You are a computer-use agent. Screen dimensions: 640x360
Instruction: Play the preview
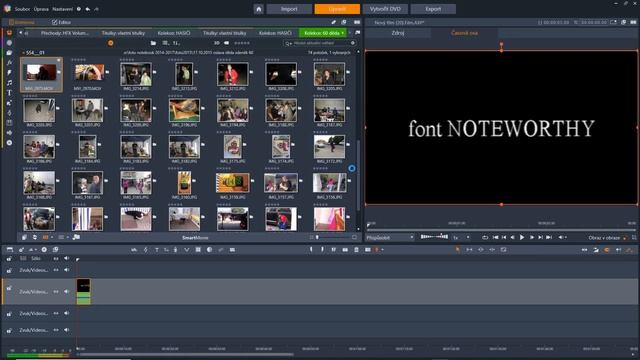522,238
